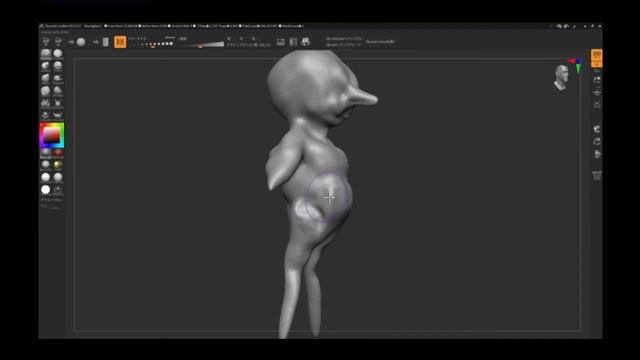Choose the light gray sphere beside white matte
640x360 pixels.
pyautogui.click(x=58, y=177)
